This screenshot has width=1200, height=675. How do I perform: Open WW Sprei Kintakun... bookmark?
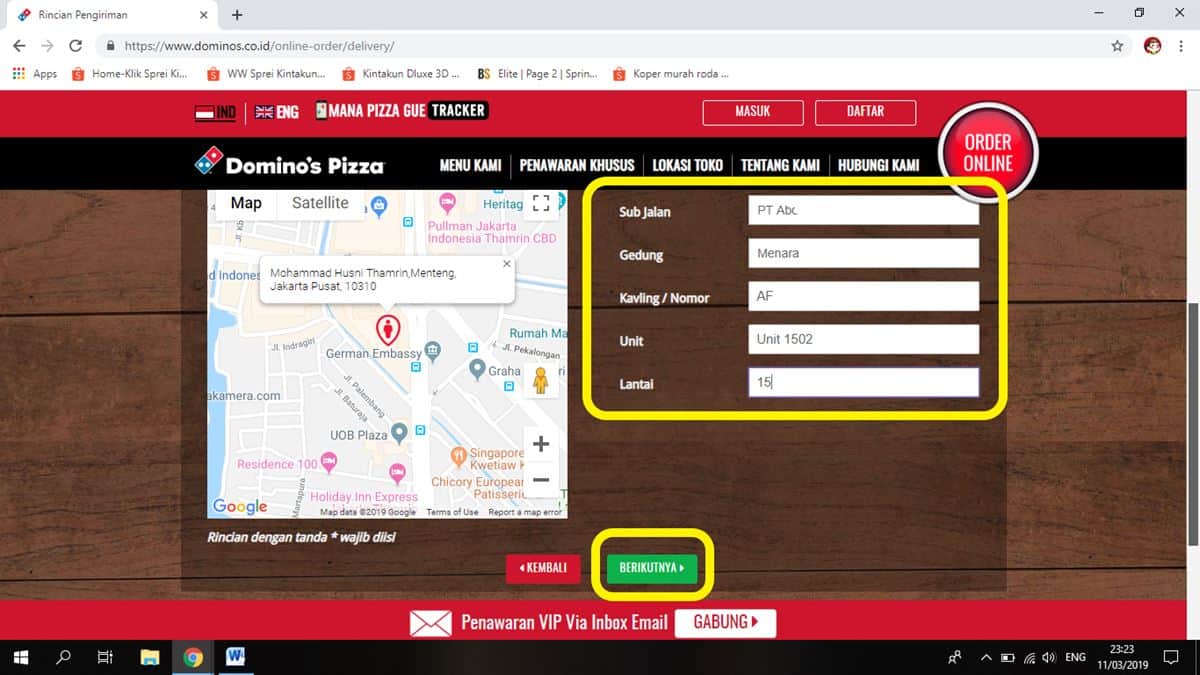[265, 74]
